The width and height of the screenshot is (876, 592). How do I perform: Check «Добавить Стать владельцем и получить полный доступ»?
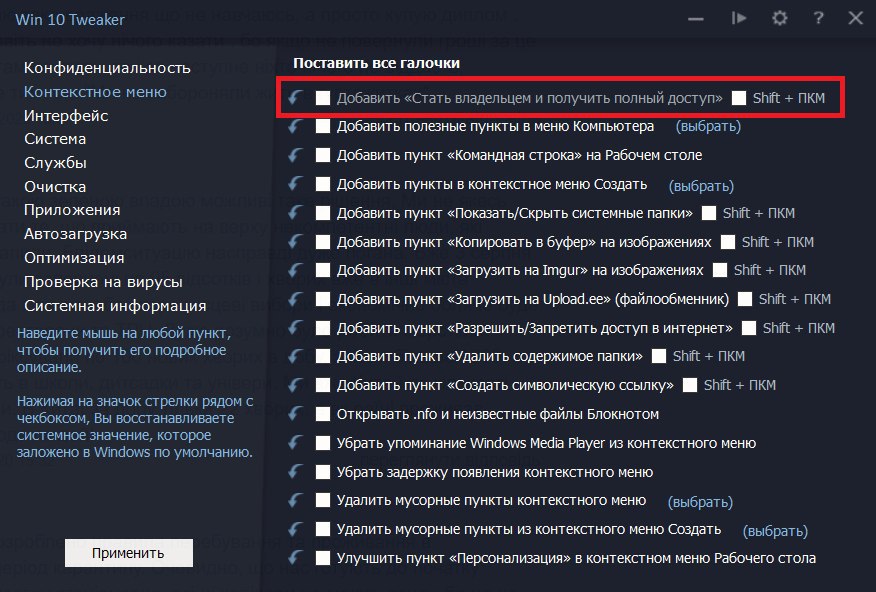point(322,98)
